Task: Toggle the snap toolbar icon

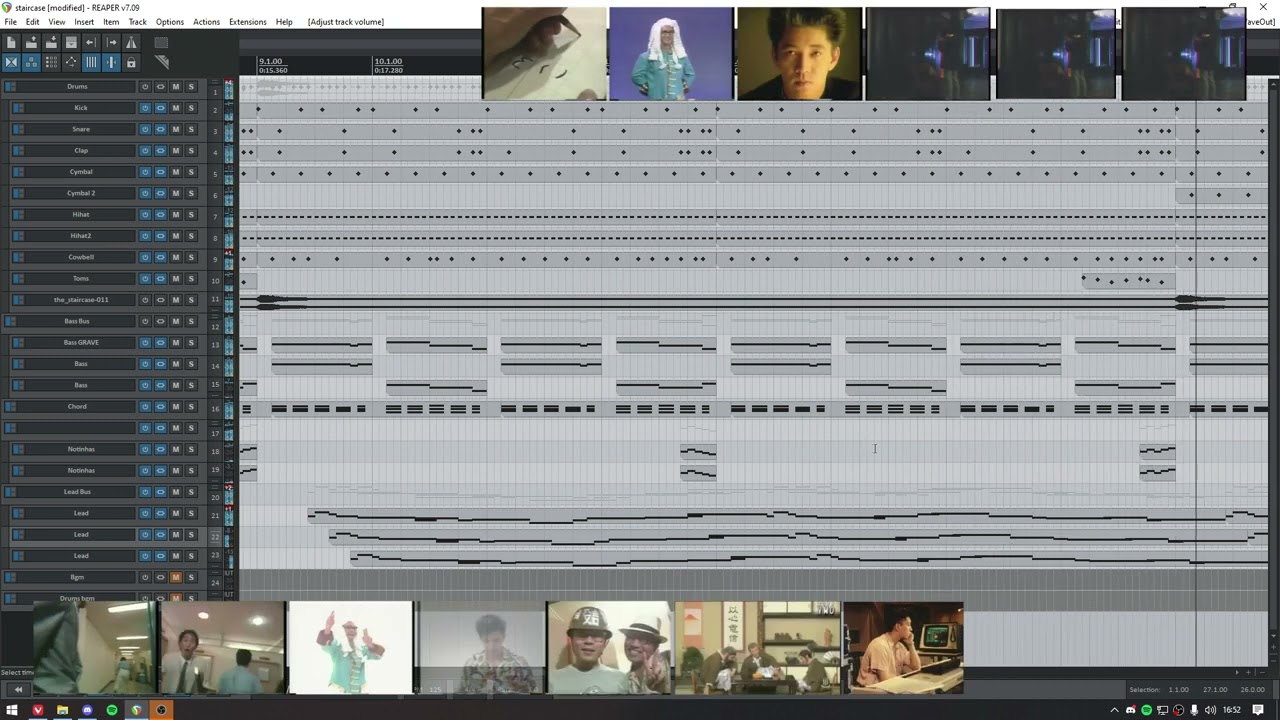Action: (x=111, y=62)
